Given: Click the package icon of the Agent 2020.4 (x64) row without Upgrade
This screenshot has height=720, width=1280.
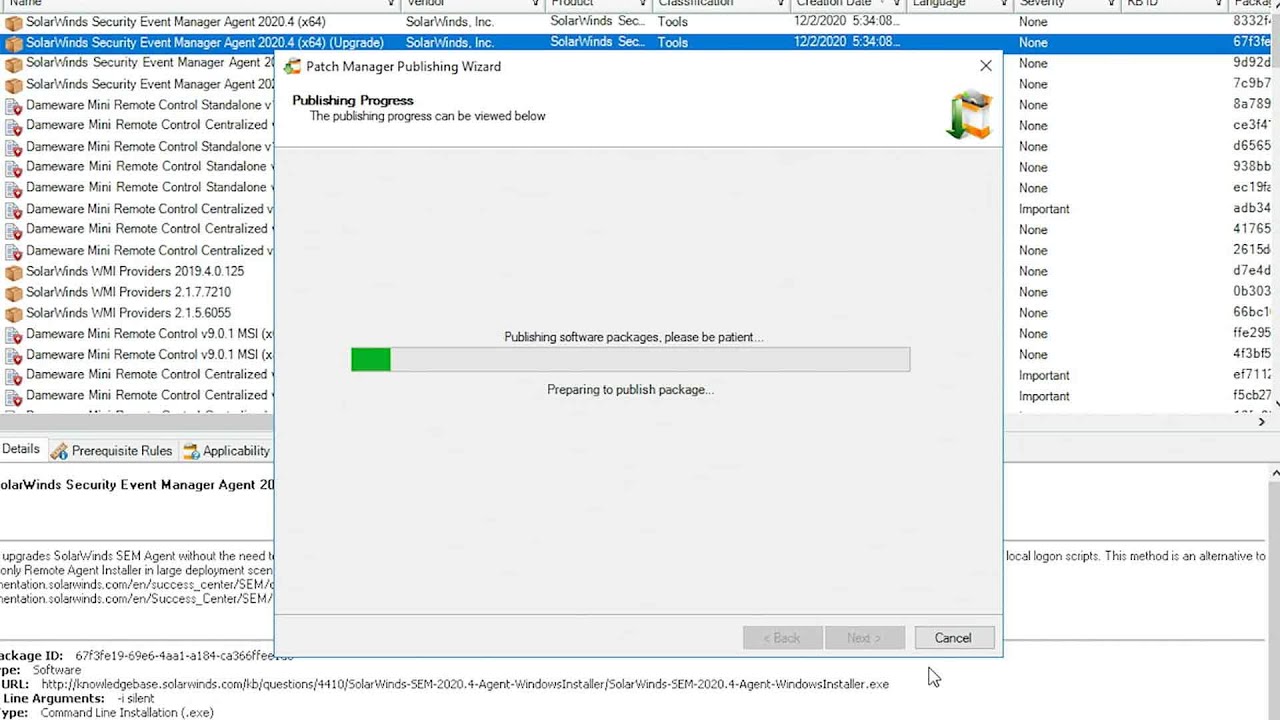Looking at the screenshot, I should pos(14,22).
